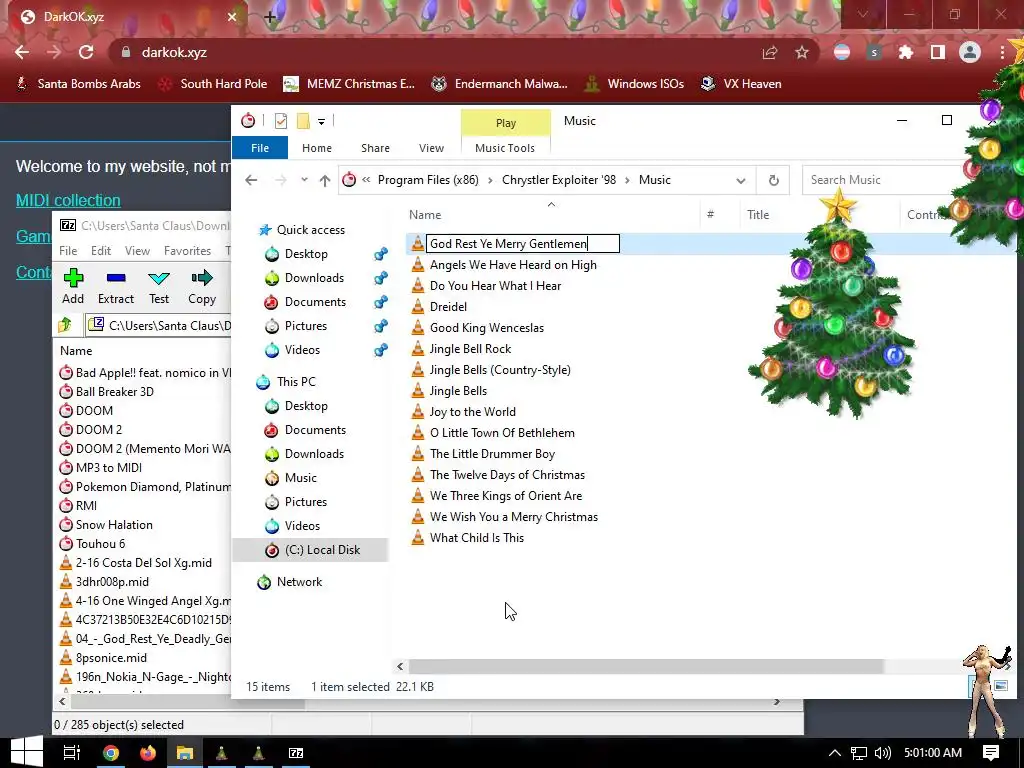Viewport: 1024px width, 768px height.
Task: Click Explorer up-folder arrow
Action: 325,180
